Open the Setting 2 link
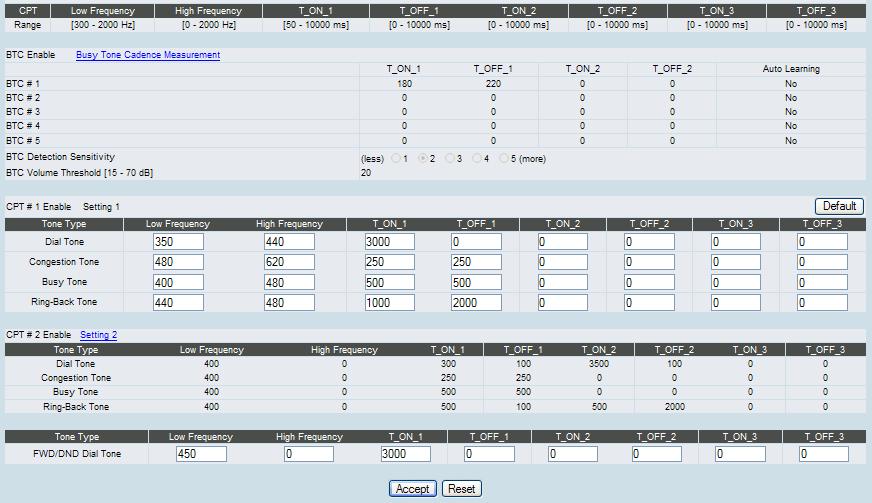This screenshot has width=872, height=503. coord(99,335)
